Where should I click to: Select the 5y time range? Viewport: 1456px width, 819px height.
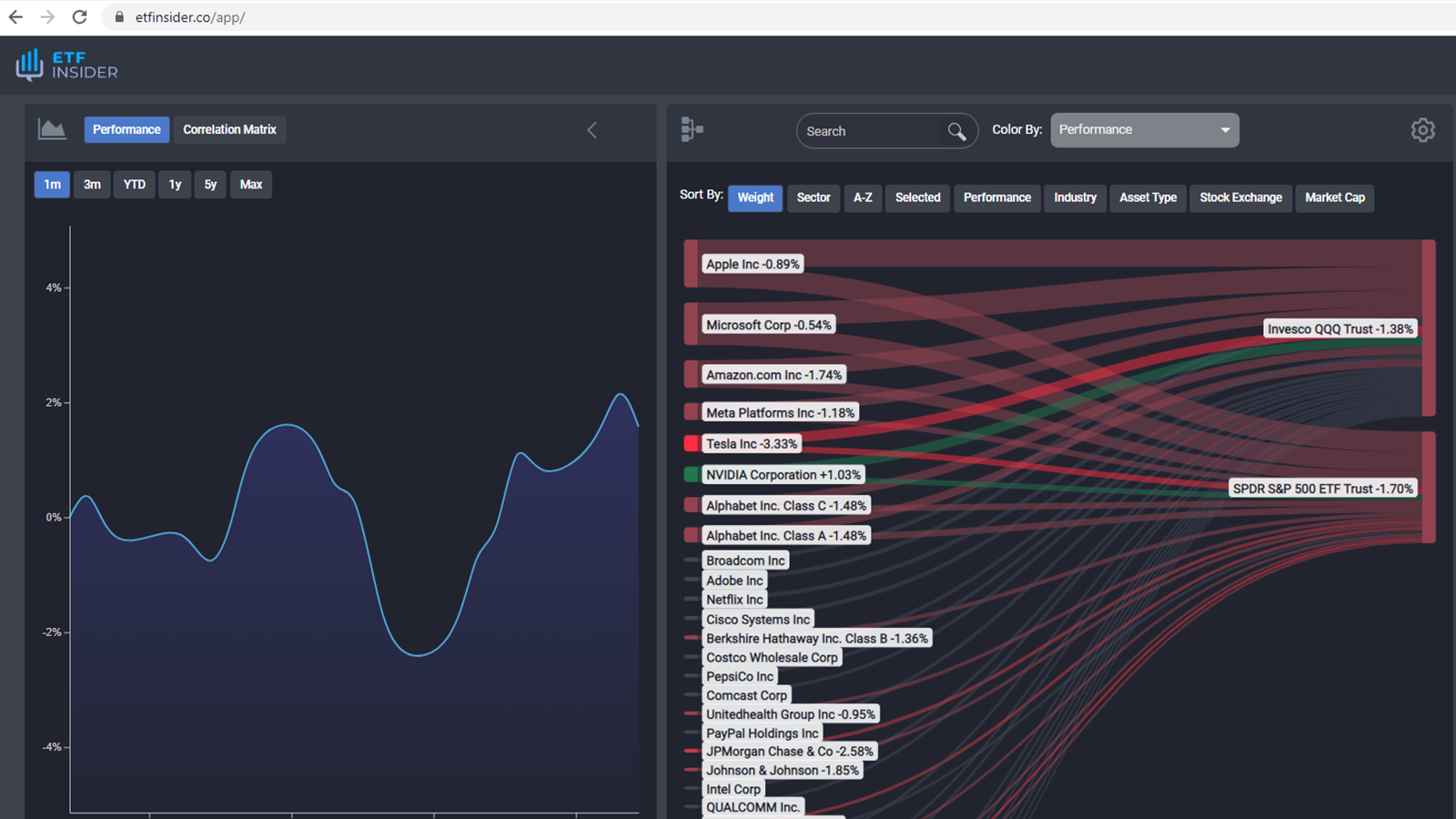click(210, 185)
